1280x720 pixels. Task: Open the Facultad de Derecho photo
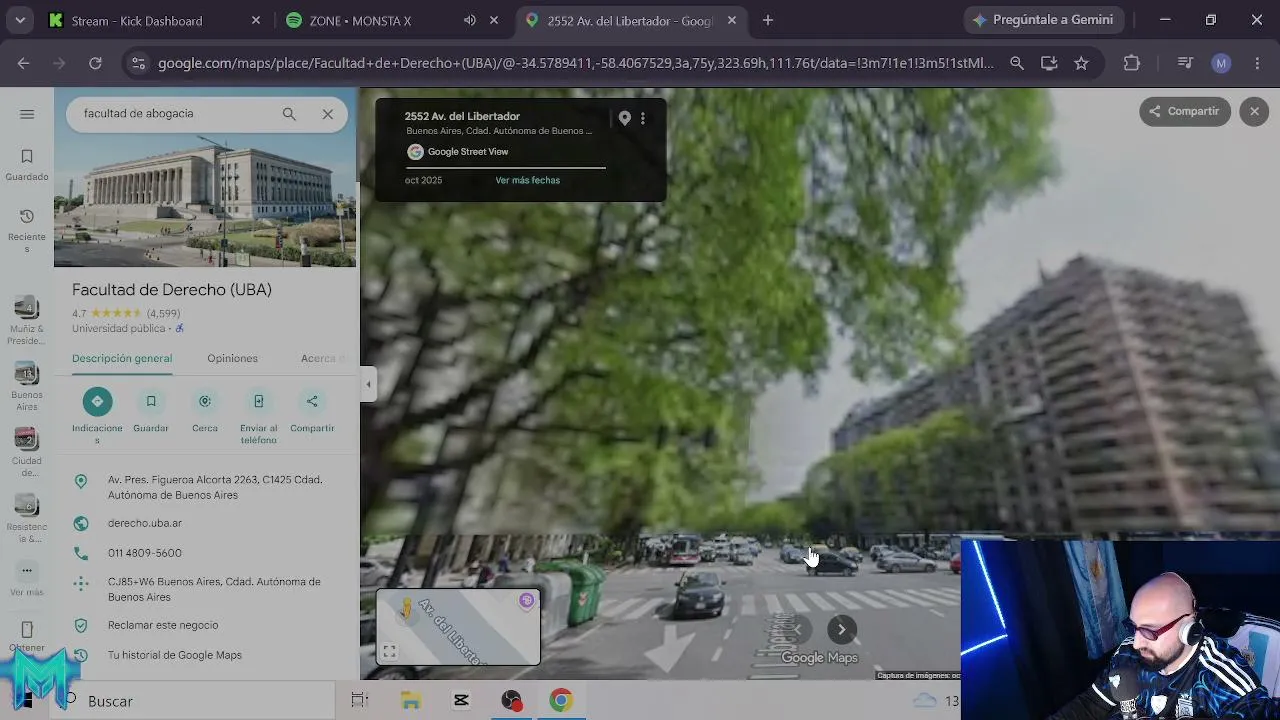click(205, 178)
